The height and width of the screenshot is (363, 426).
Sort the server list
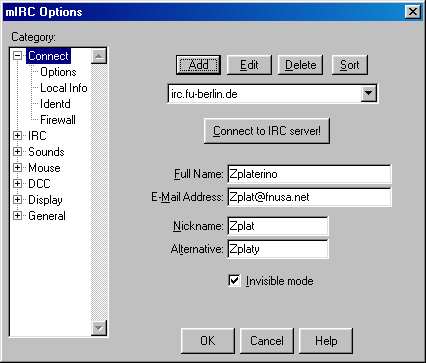click(x=350, y=65)
